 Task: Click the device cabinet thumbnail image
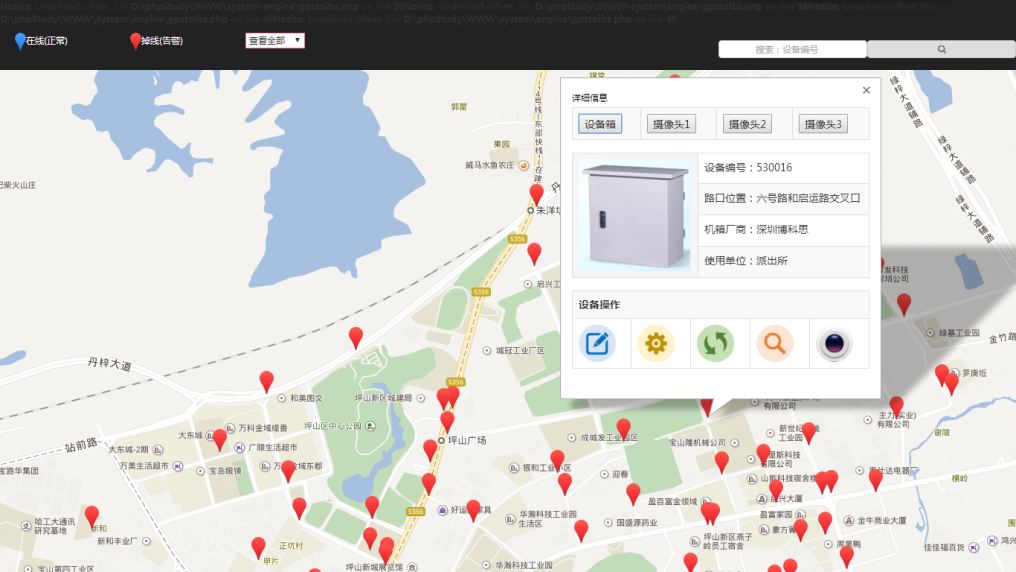point(635,215)
